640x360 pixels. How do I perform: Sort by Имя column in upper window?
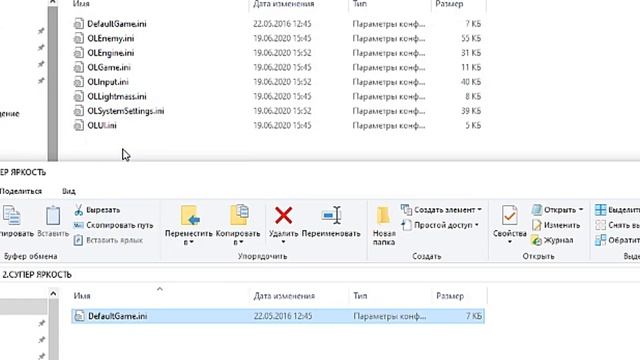(x=81, y=4)
